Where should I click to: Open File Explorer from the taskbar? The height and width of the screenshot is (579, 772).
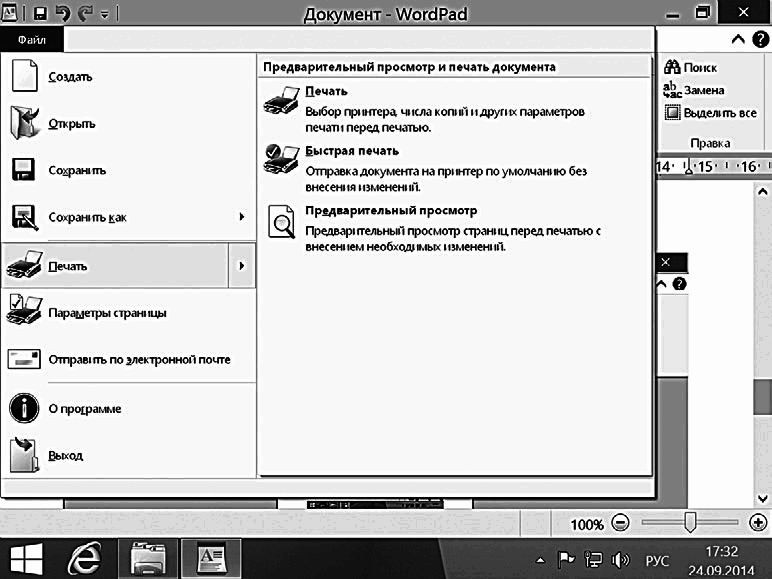[x=148, y=559]
